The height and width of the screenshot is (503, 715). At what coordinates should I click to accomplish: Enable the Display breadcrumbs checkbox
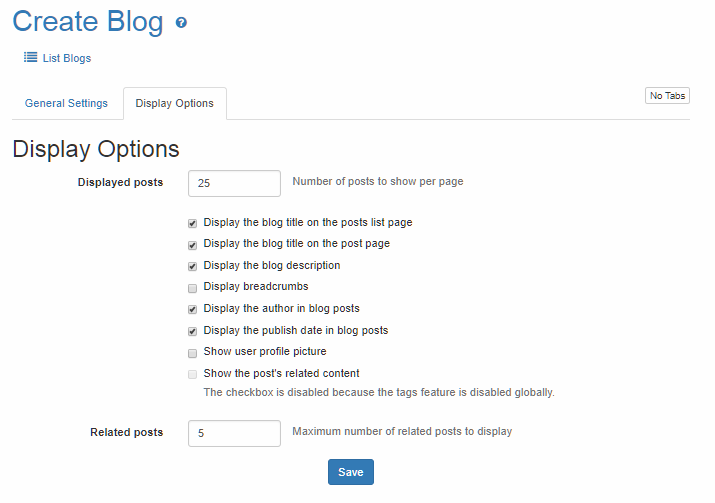click(x=192, y=287)
